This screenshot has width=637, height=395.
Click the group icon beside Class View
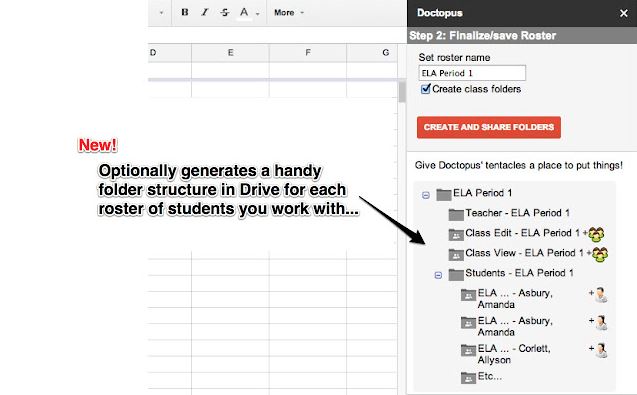[x=600, y=254]
